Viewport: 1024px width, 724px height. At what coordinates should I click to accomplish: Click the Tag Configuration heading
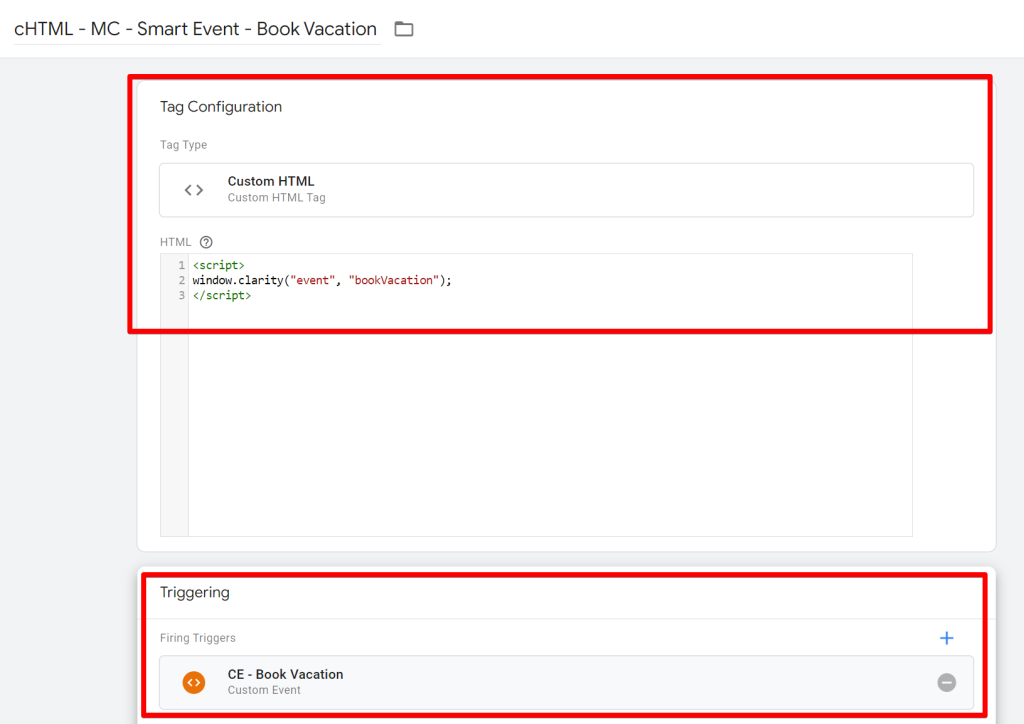click(221, 106)
